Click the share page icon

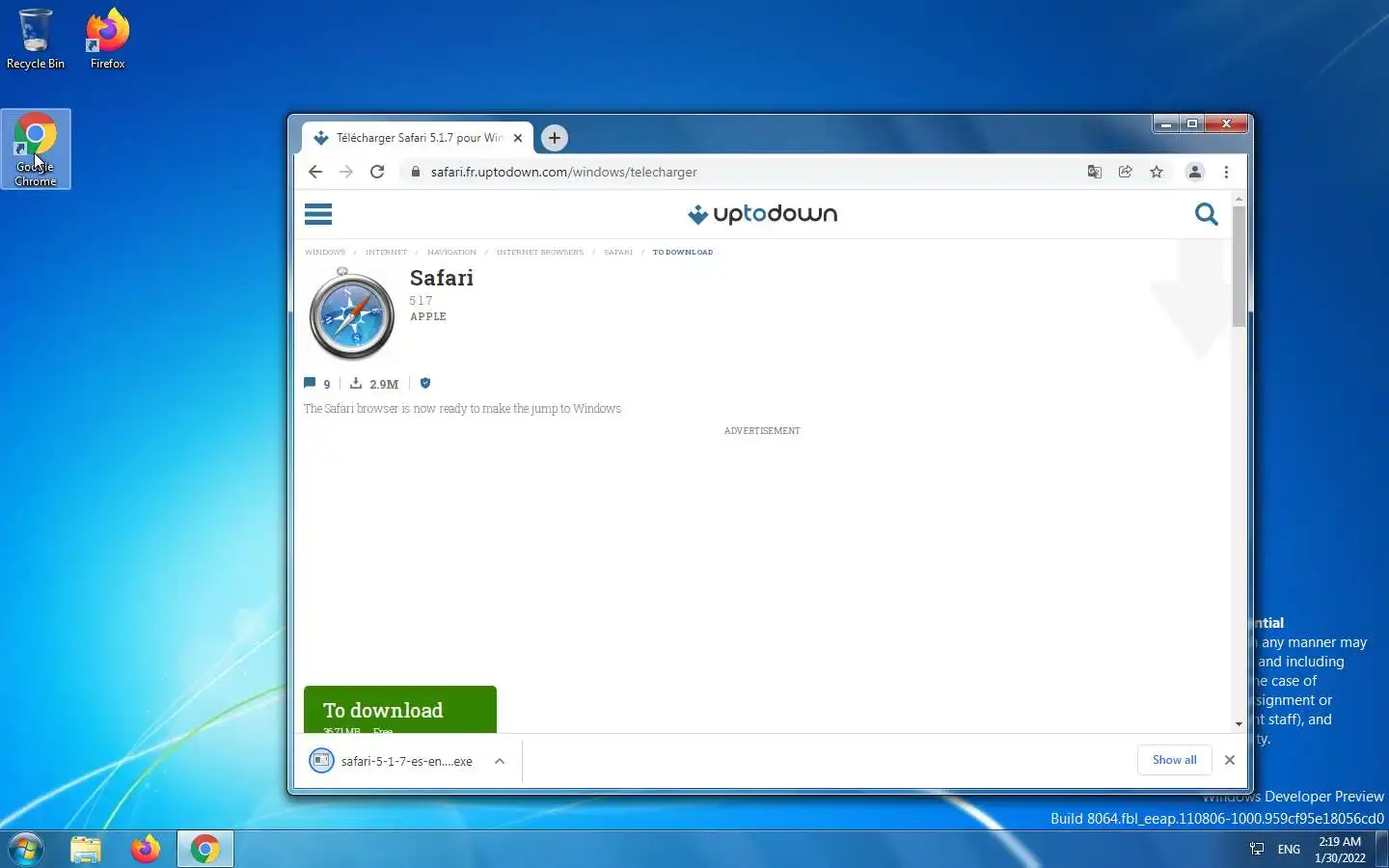[1125, 172]
